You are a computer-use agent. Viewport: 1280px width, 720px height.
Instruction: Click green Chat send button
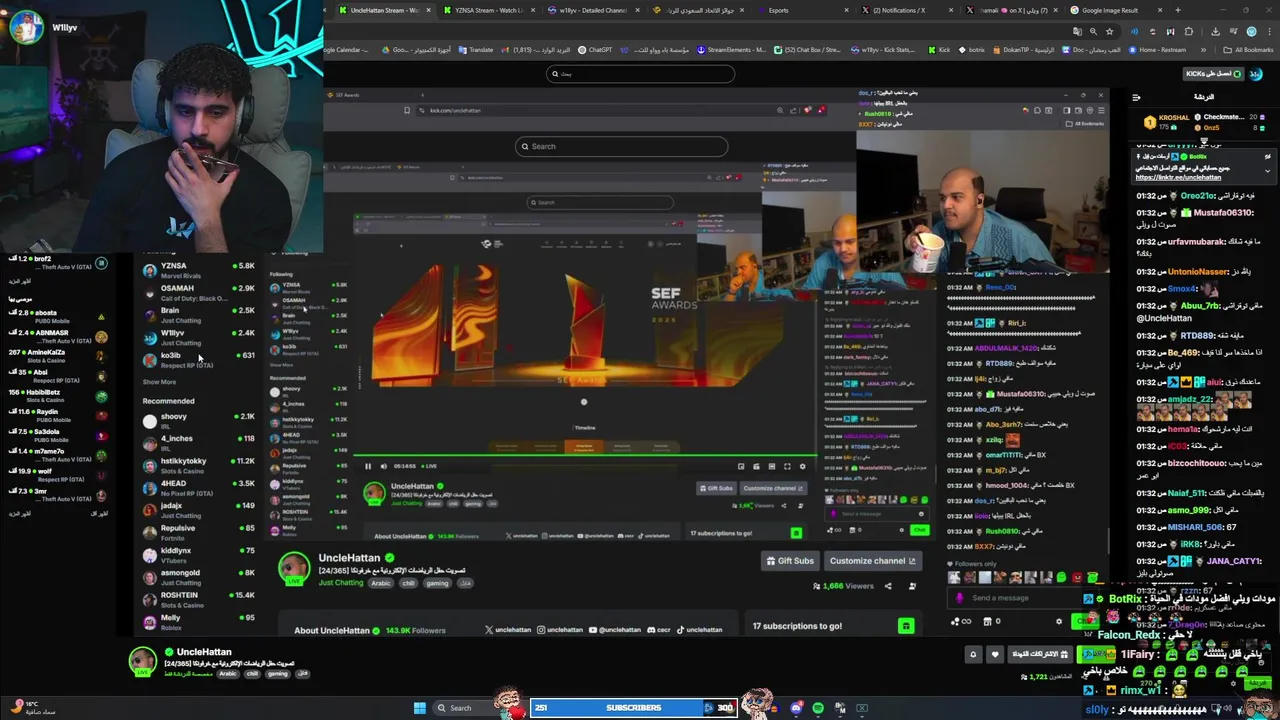click(1084, 621)
